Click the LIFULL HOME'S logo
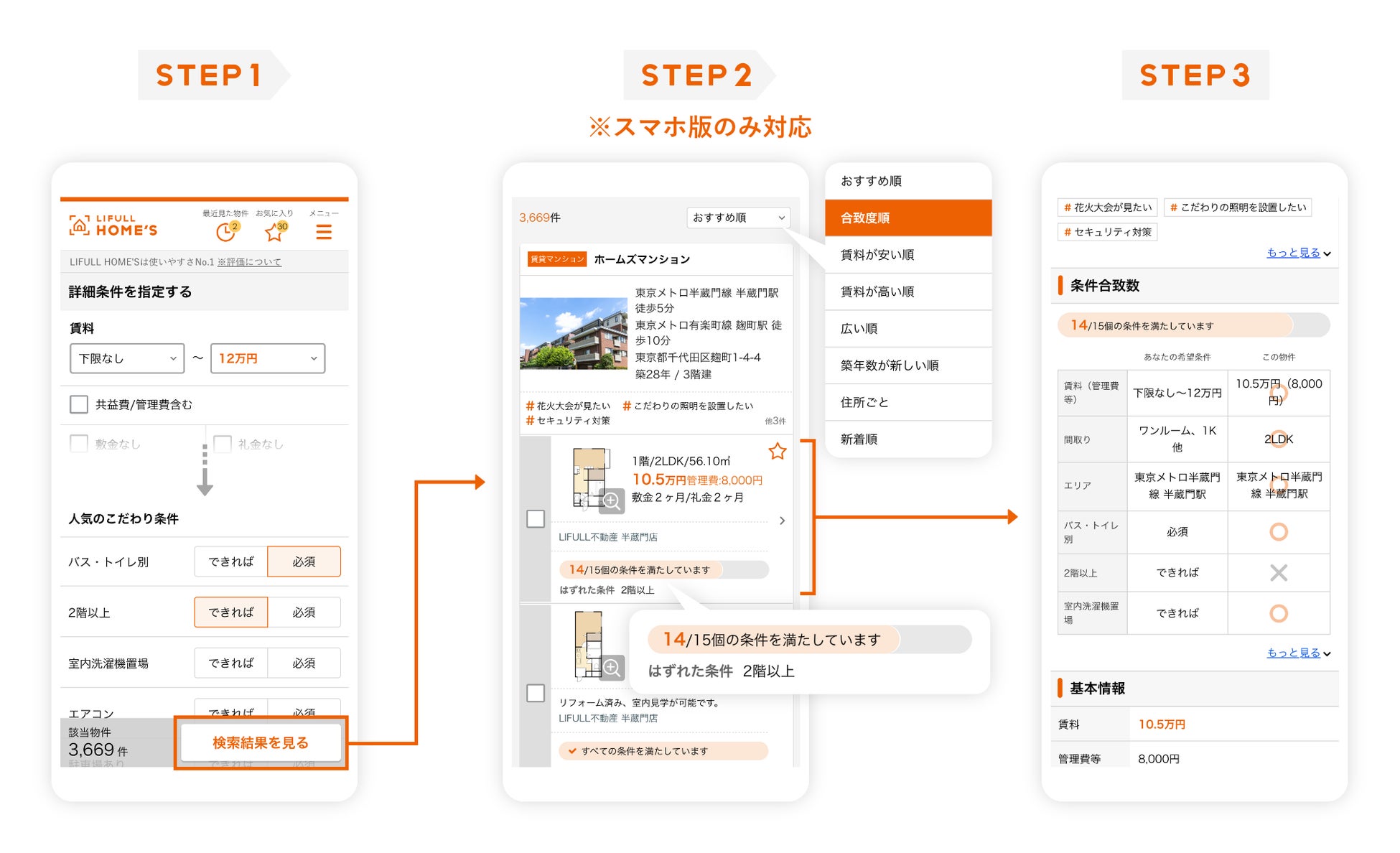Image resolution: width=1400 pixels, height=853 pixels. [113, 225]
